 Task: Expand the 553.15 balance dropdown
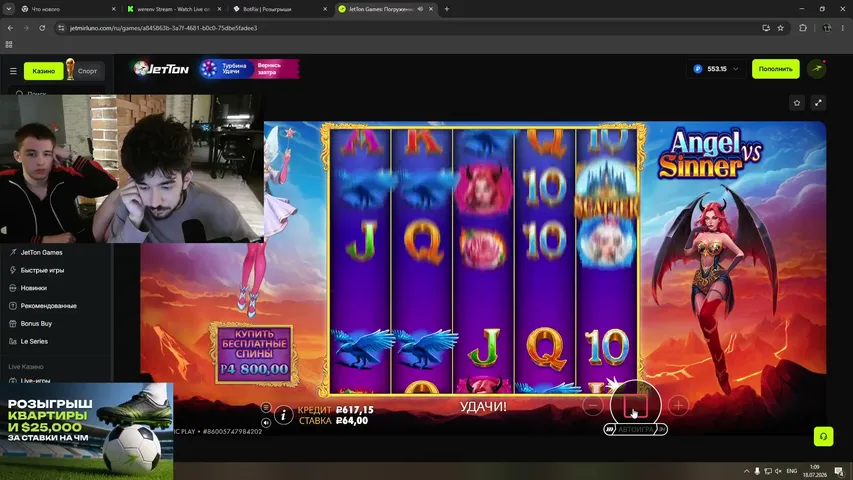(716, 69)
